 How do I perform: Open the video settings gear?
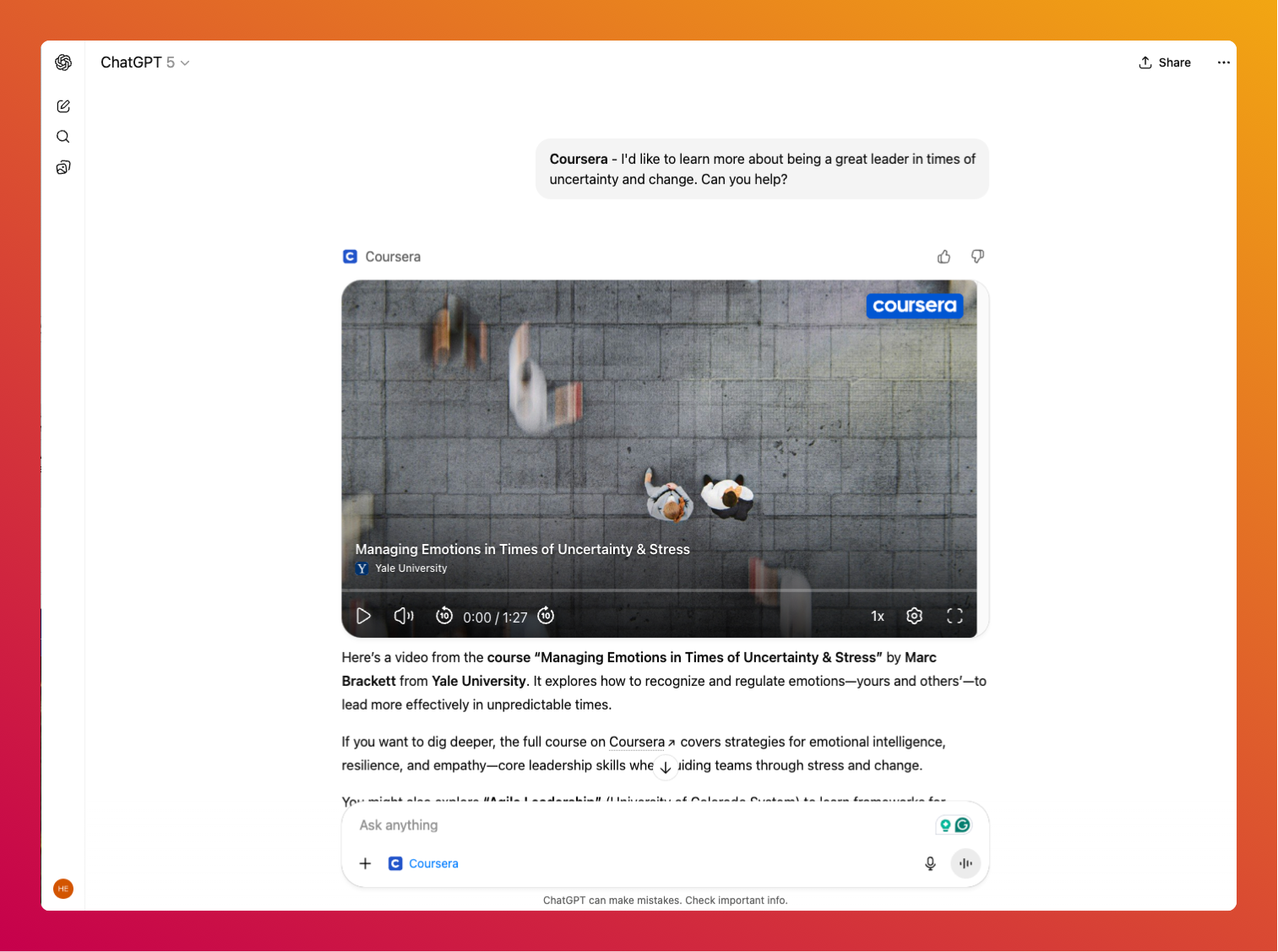(x=914, y=616)
